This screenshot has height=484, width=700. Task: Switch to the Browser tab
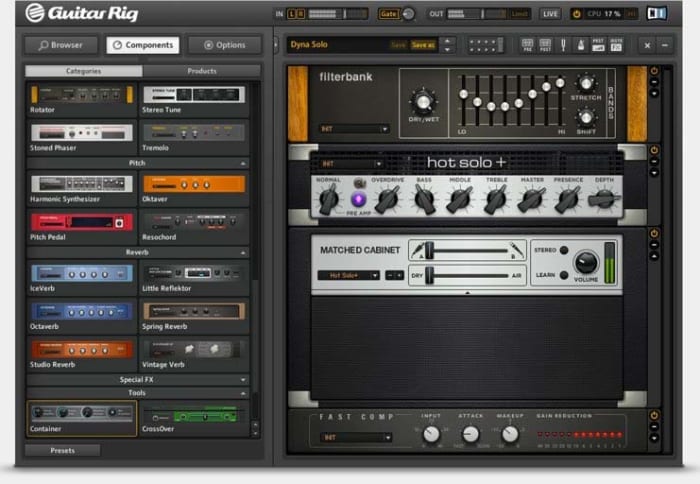tap(61, 45)
